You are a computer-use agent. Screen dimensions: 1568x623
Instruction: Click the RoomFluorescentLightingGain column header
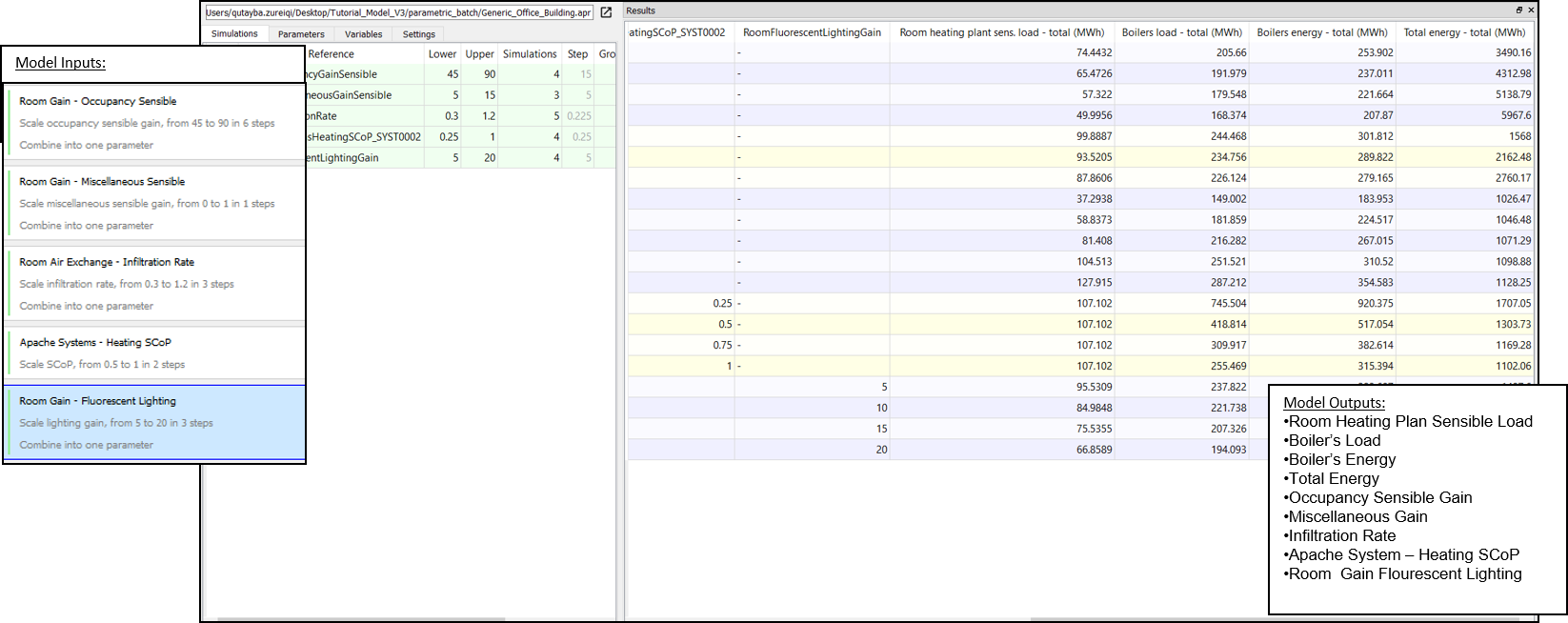point(812,32)
